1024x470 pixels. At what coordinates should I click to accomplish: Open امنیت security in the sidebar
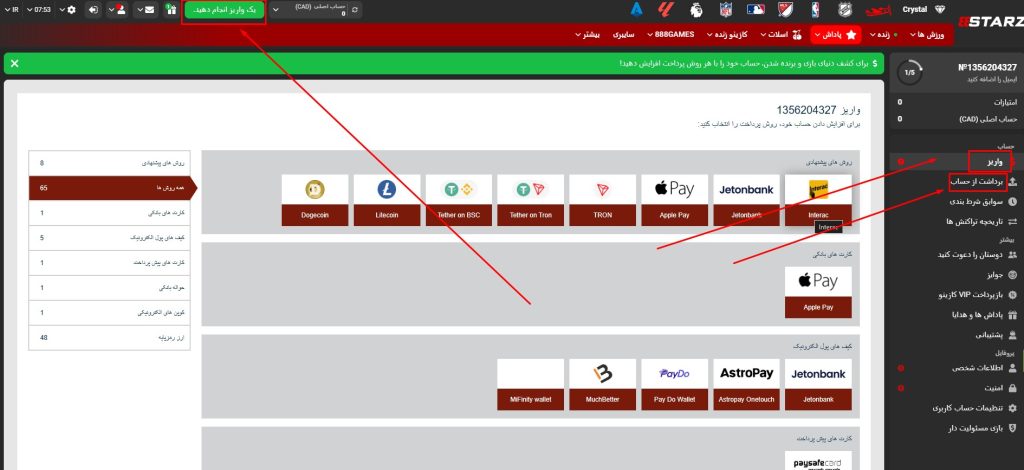[999, 388]
